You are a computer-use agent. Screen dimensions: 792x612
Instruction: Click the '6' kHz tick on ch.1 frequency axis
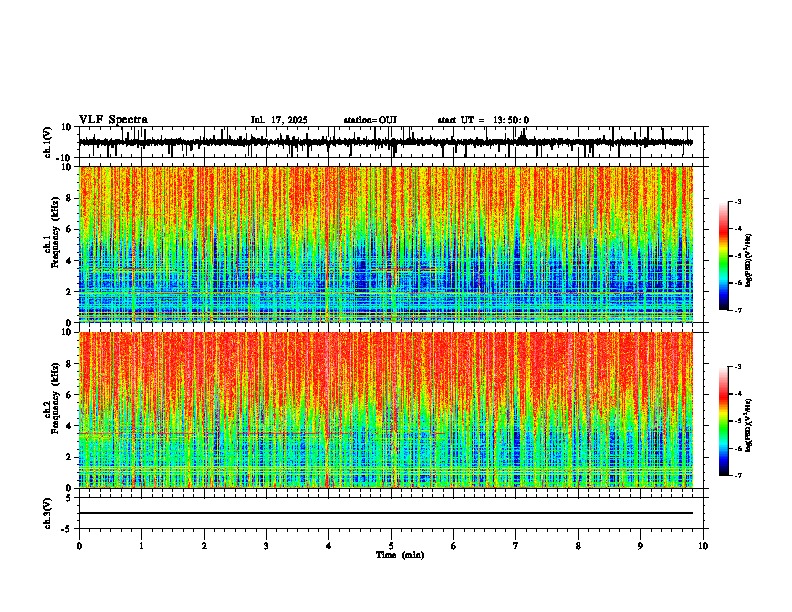click(69, 229)
